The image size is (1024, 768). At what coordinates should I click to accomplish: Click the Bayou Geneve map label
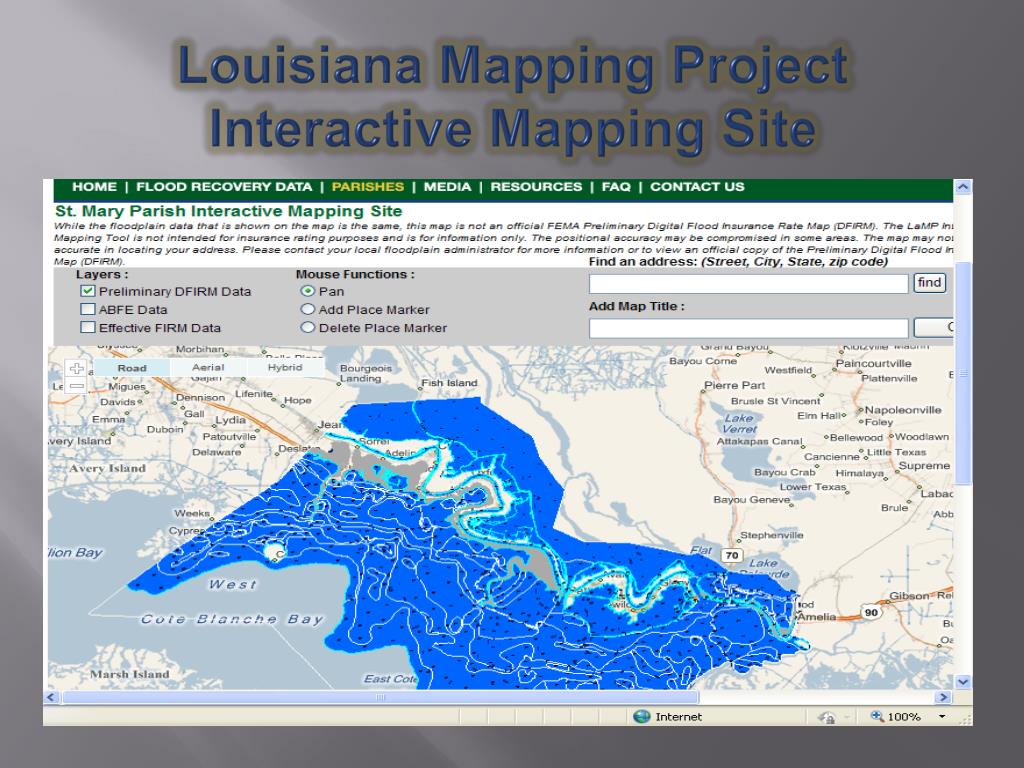751,500
